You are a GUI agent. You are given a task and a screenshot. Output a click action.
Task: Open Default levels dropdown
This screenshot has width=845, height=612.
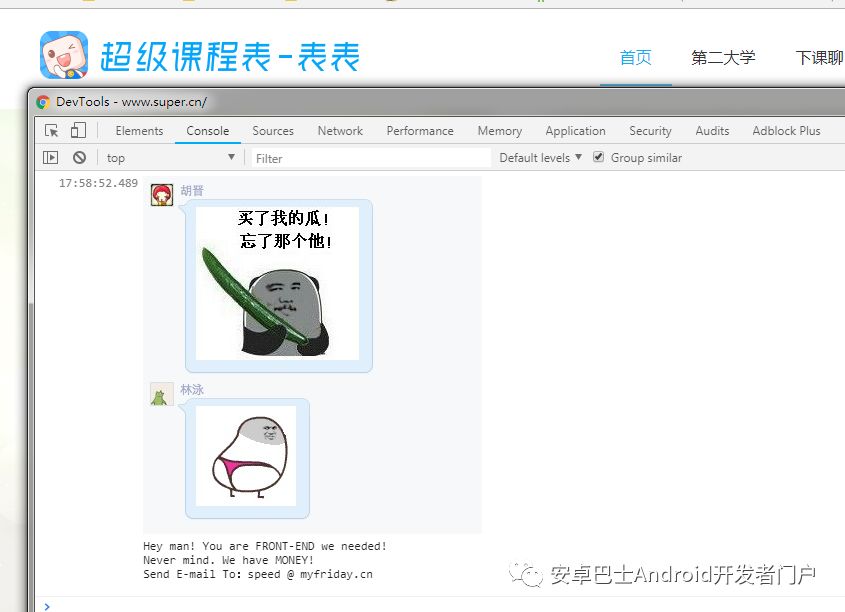541,158
